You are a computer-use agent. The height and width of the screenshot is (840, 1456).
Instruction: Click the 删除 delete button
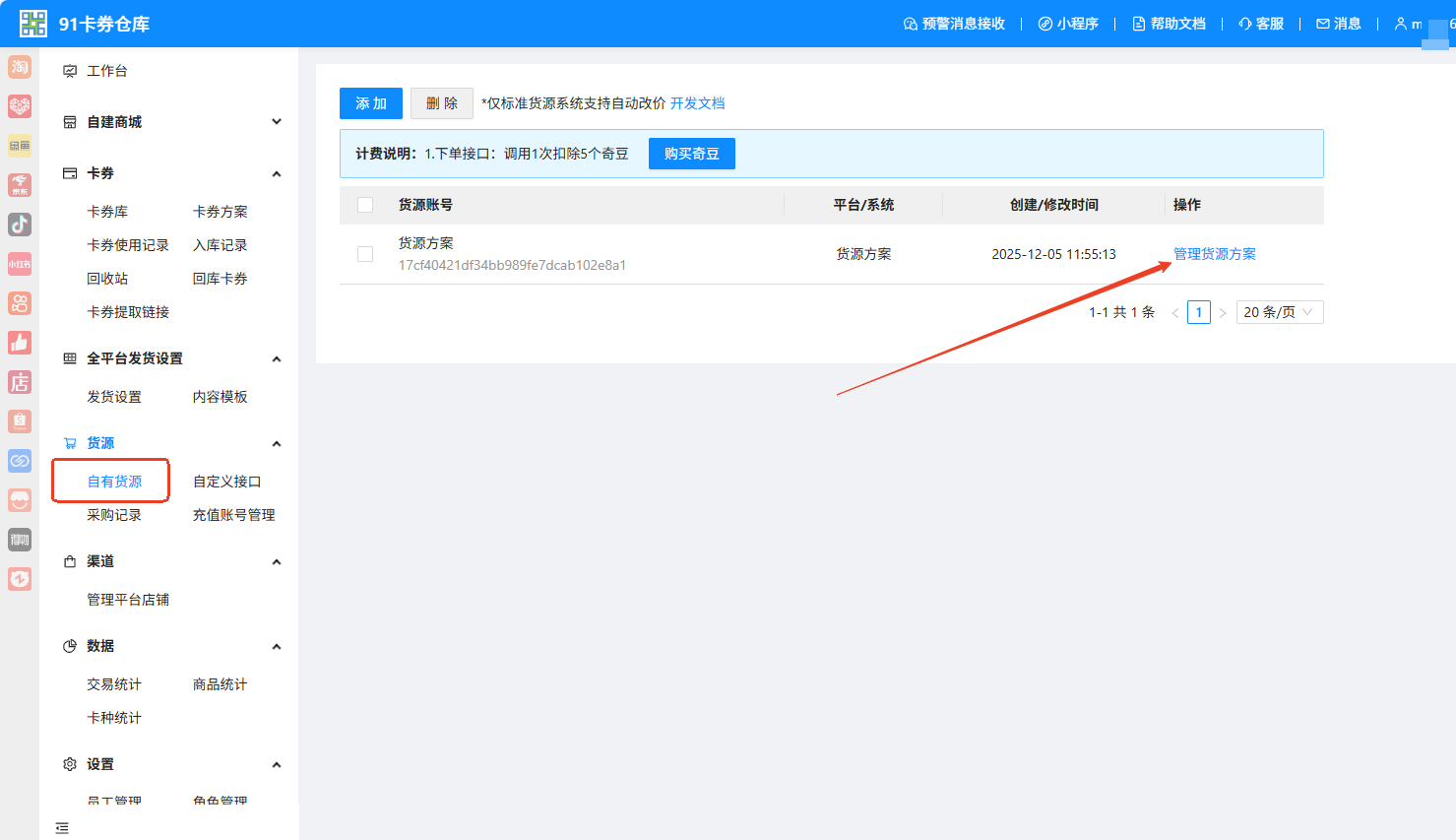click(442, 103)
